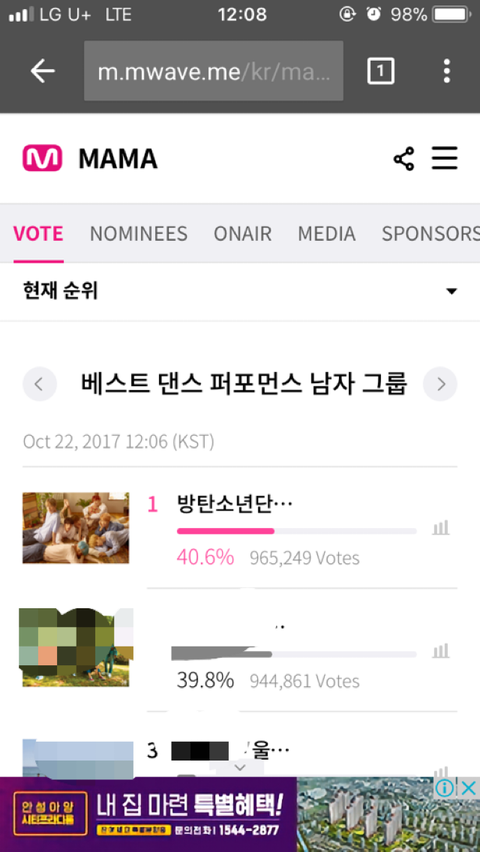Click the m.mwave.me address bar
This screenshot has width=480, height=852.
pos(214,71)
